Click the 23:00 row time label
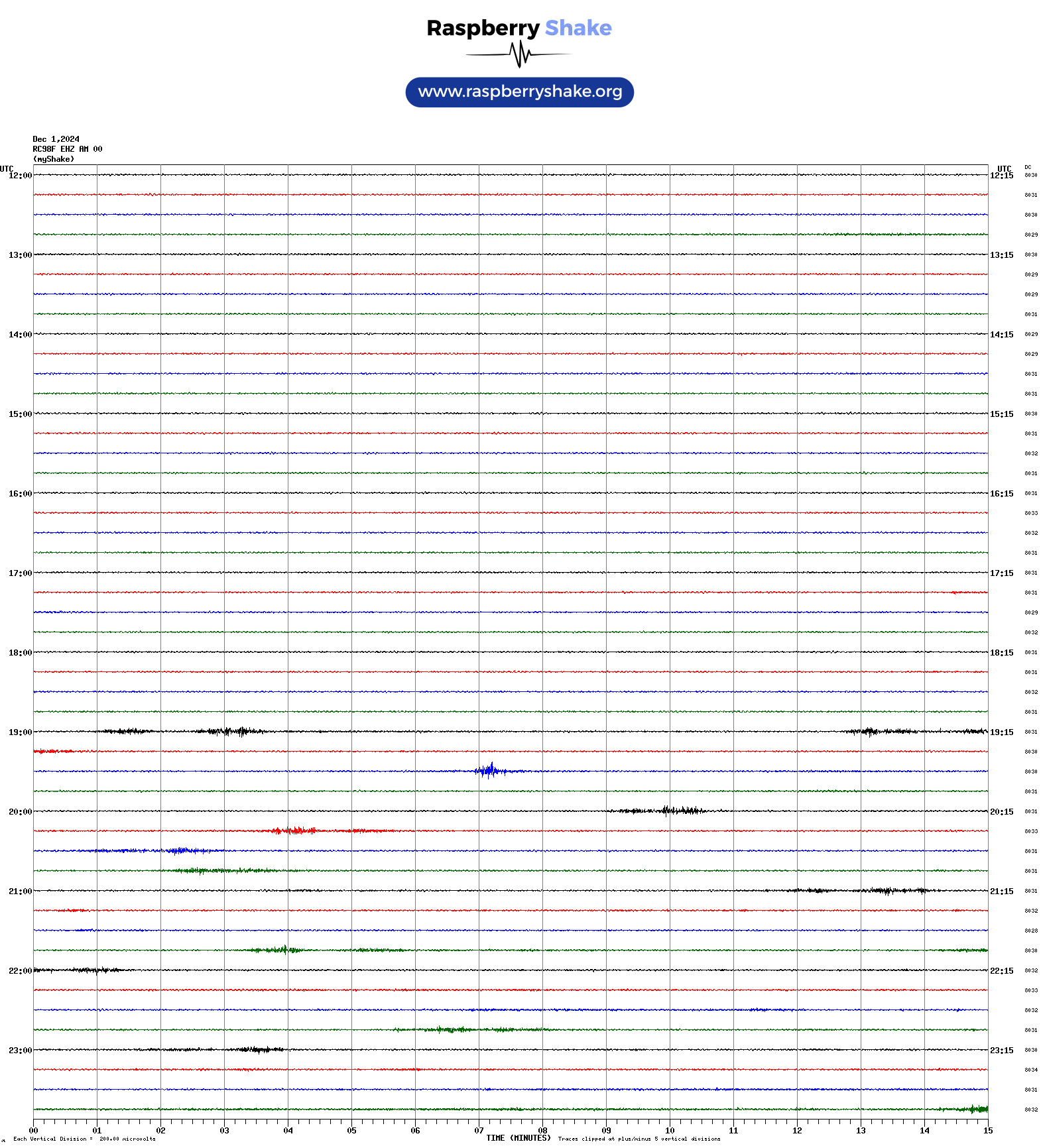The width and height of the screenshot is (1041, 1148). pyautogui.click(x=20, y=1051)
